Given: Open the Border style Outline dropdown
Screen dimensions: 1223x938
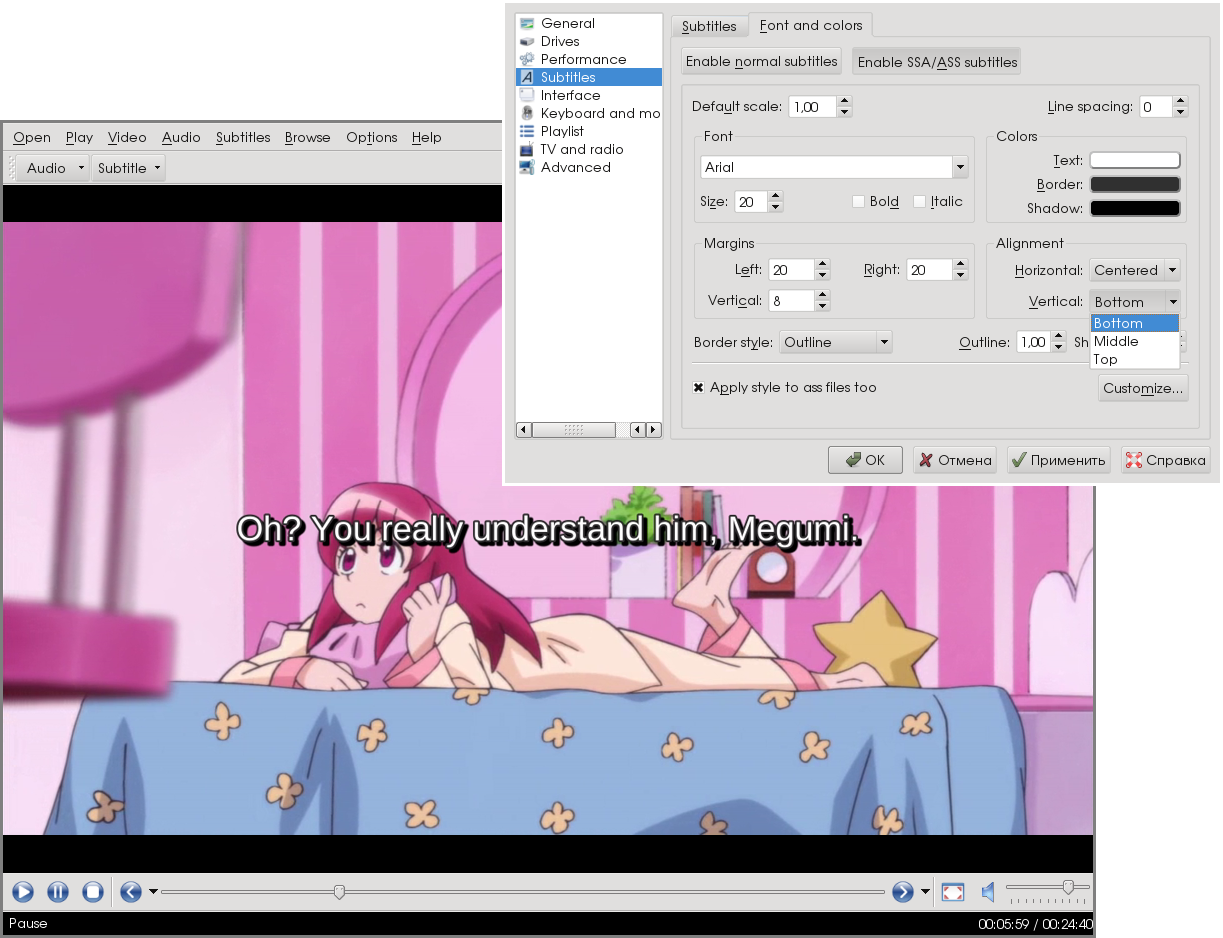Looking at the screenshot, I should coord(835,342).
